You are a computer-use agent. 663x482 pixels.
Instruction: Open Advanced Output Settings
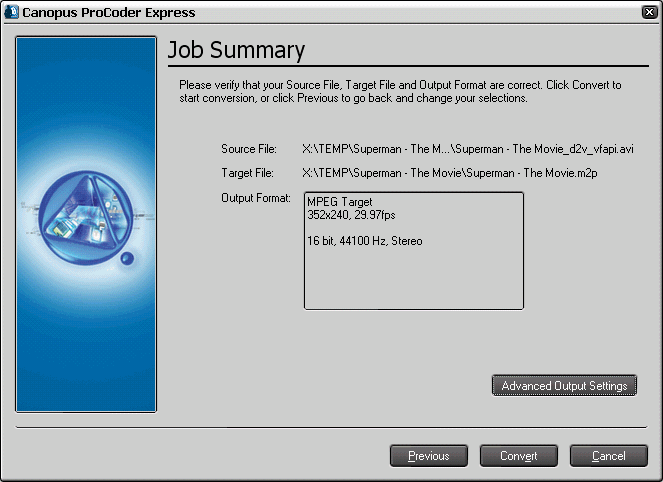click(564, 386)
